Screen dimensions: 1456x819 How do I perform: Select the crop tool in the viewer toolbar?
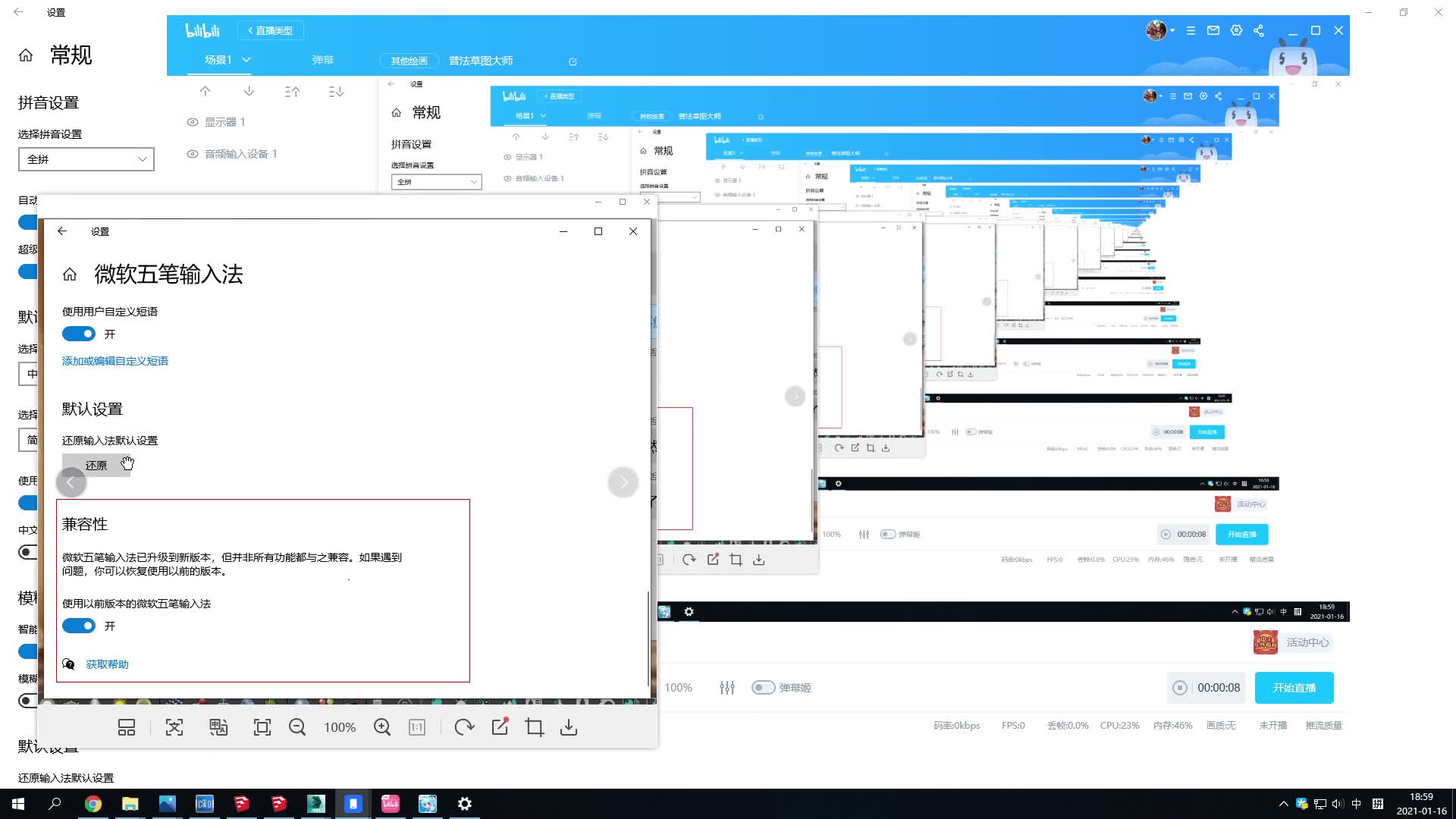click(534, 728)
